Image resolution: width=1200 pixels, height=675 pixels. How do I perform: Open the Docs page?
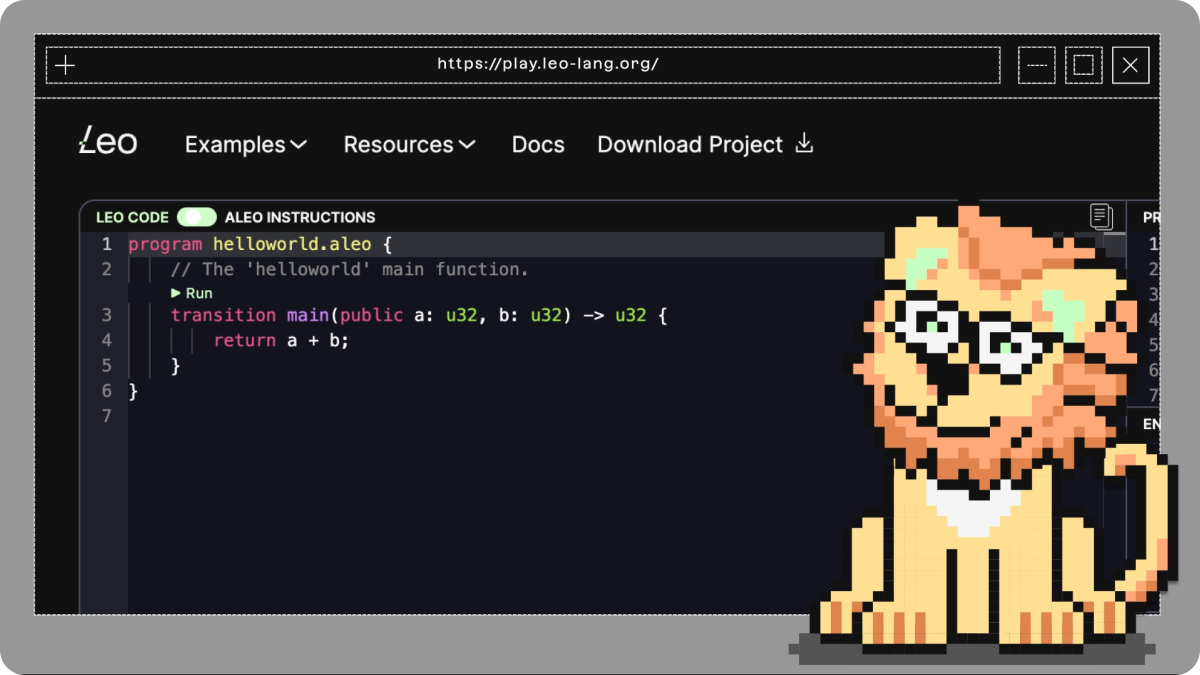tap(538, 145)
